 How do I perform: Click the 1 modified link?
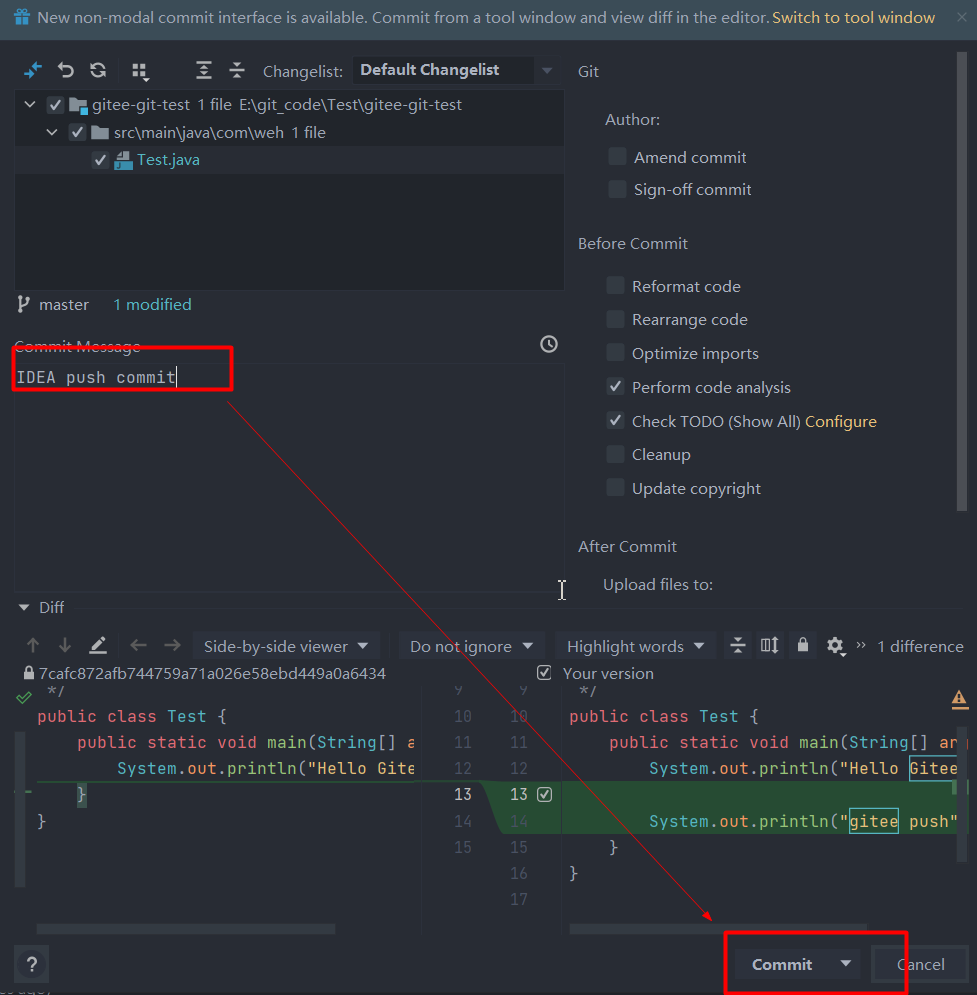tap(152, 305)
